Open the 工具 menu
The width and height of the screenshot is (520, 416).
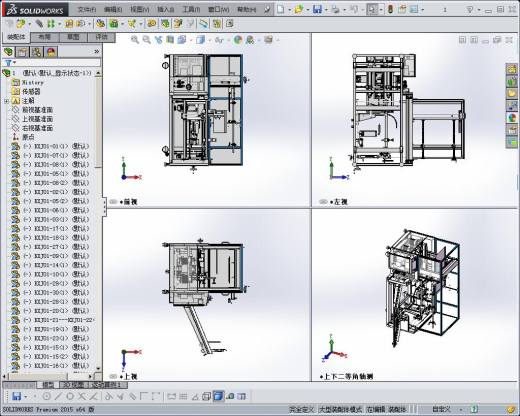point(191,9)
